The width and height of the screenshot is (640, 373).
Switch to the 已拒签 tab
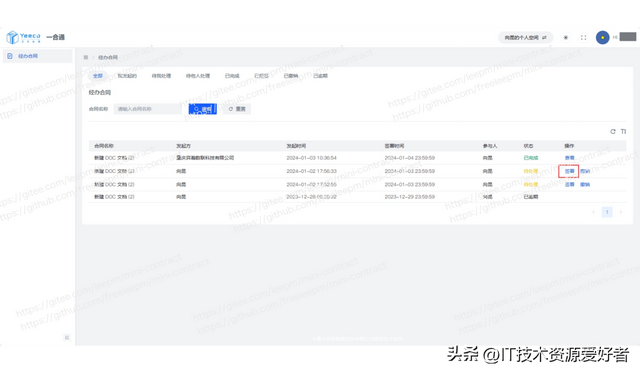tap(261, 76)
